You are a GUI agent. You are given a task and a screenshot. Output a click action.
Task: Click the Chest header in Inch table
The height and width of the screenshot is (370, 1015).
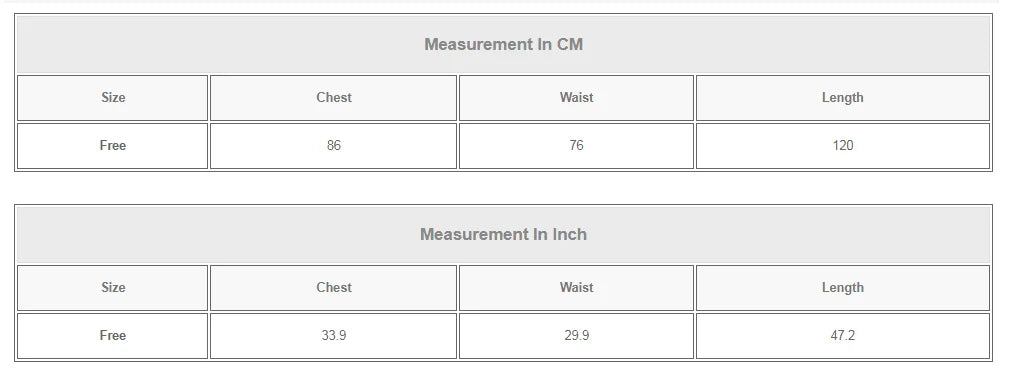[333, 288]
